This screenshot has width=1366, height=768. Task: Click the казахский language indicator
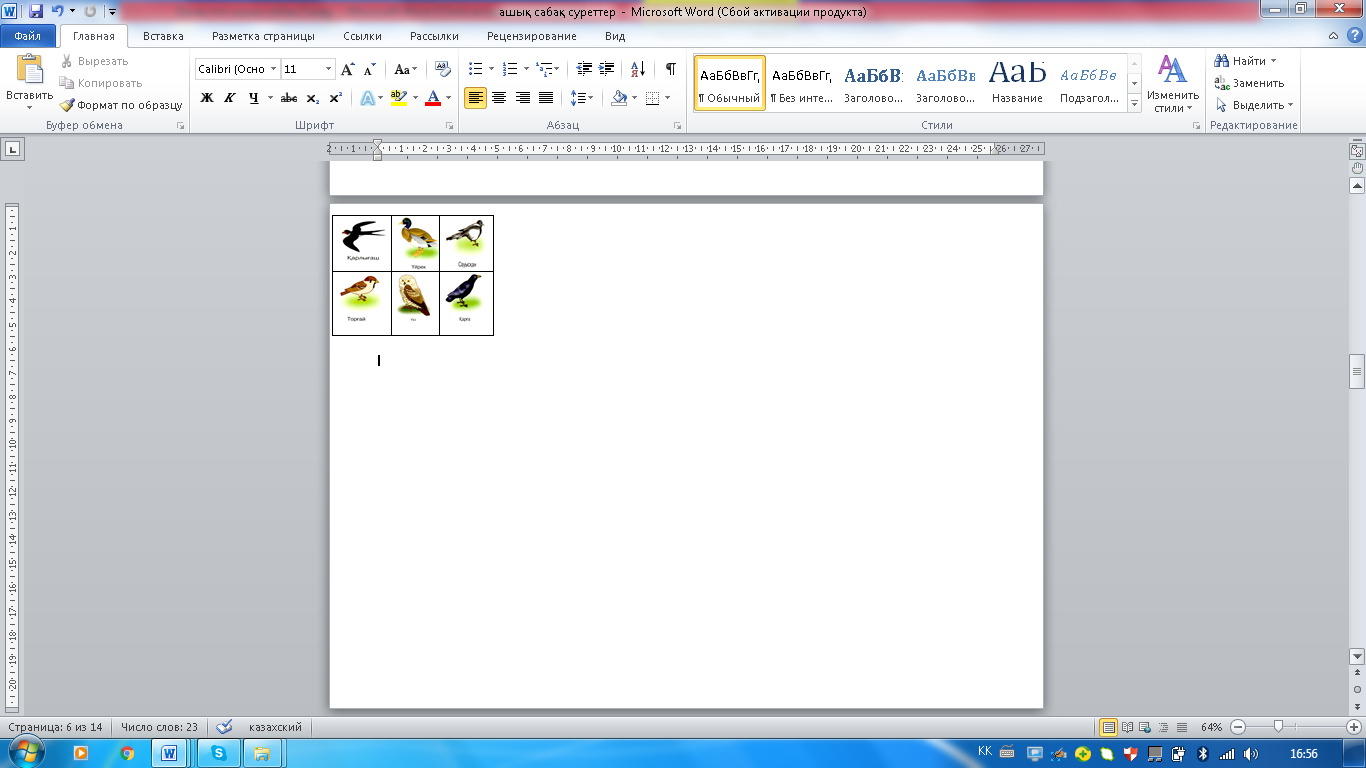click(x=275, y=727)
